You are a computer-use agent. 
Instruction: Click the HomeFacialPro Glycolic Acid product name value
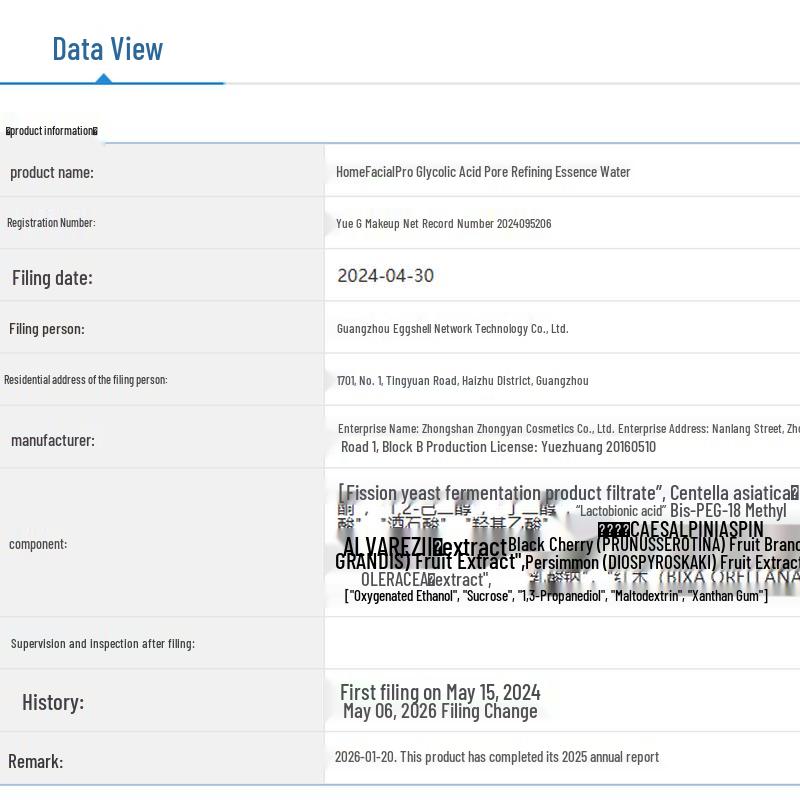point(483,172)
